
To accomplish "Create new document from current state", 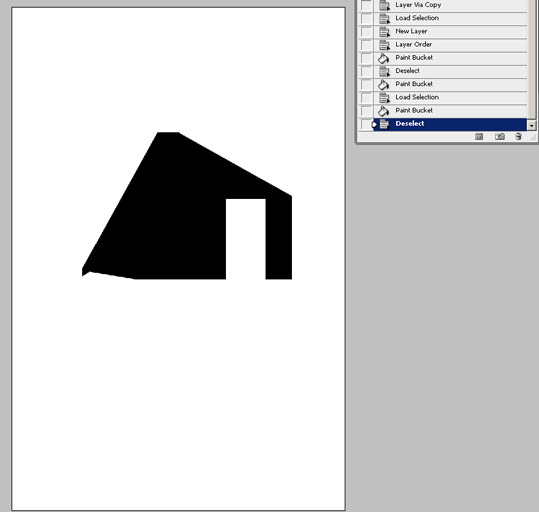I will tap(479, 137).
